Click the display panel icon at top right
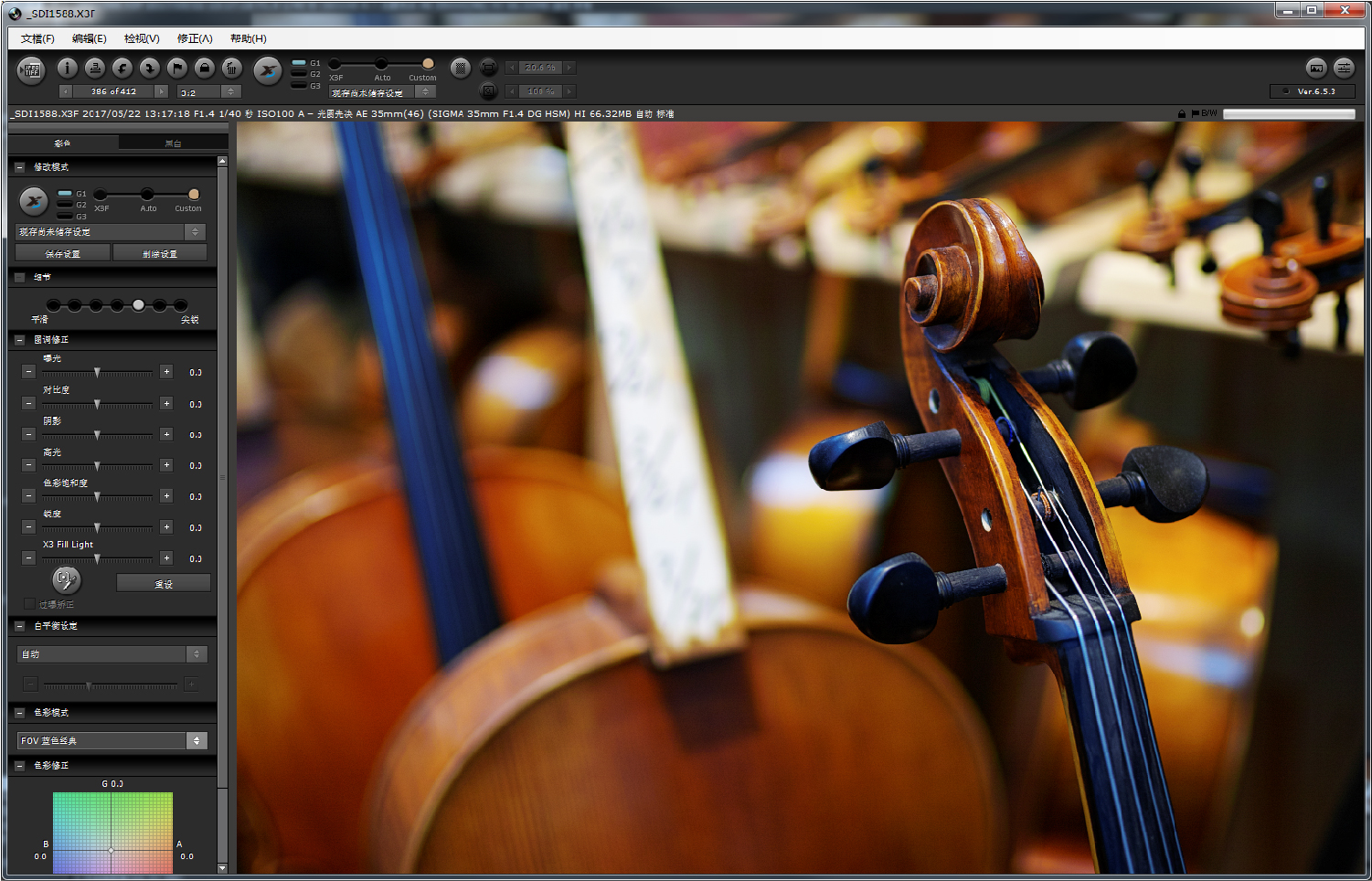Screen dimensions: 1372x881 pos(1316,68)
